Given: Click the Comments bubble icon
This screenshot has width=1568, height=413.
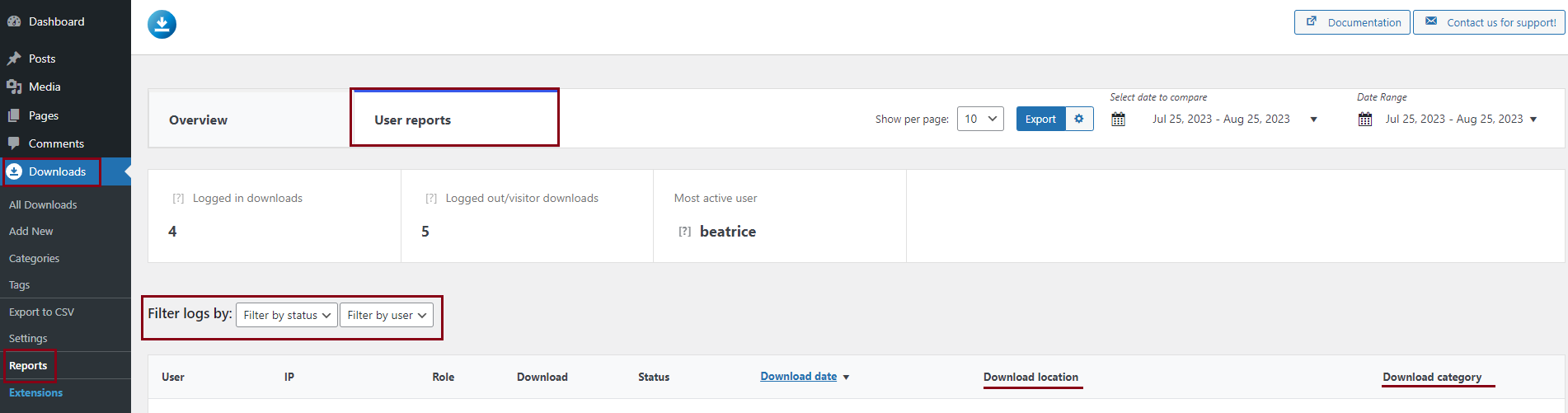Looking at the screenshot, I should [x=14, y=143].
